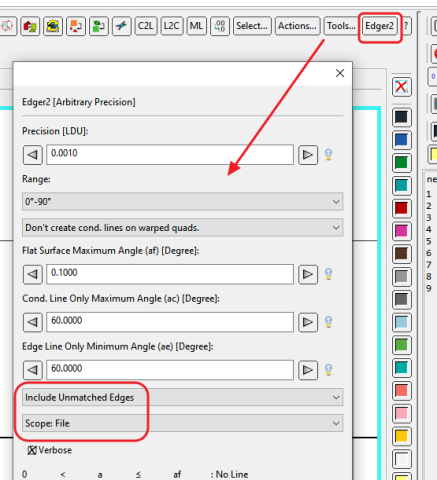Toggle the Verbose checkbox
This screenshot has height=480, width=437.
pyautogui.click(x=32, y=450)
